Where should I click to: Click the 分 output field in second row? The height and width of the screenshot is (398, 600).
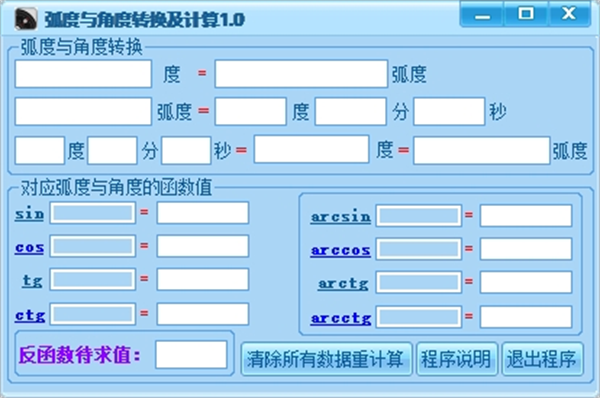pyautogui.click(x=351, y=111)
